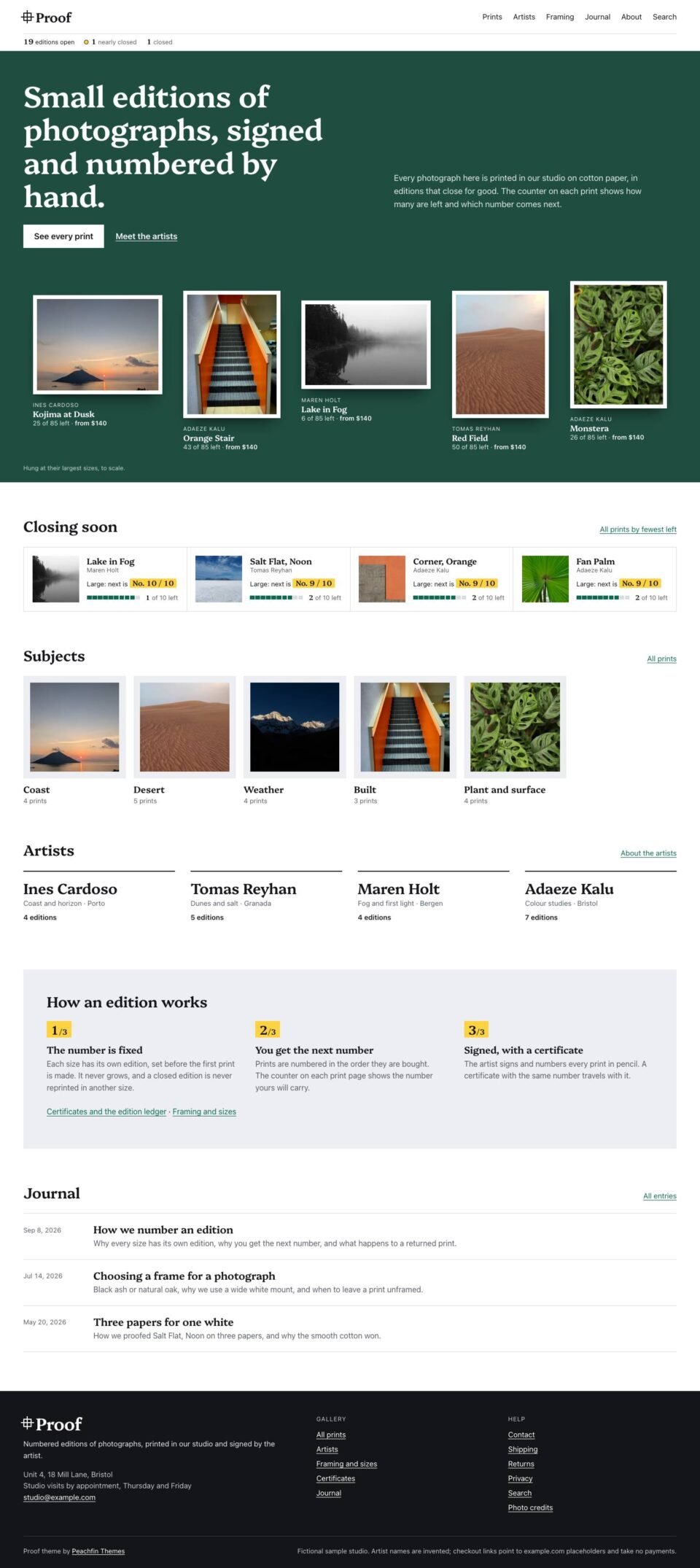Image resolution: width=700 pixels, height=1568 pixels.
Task: Read journal entry Three papers for one white
Action: coord(163,1322)
